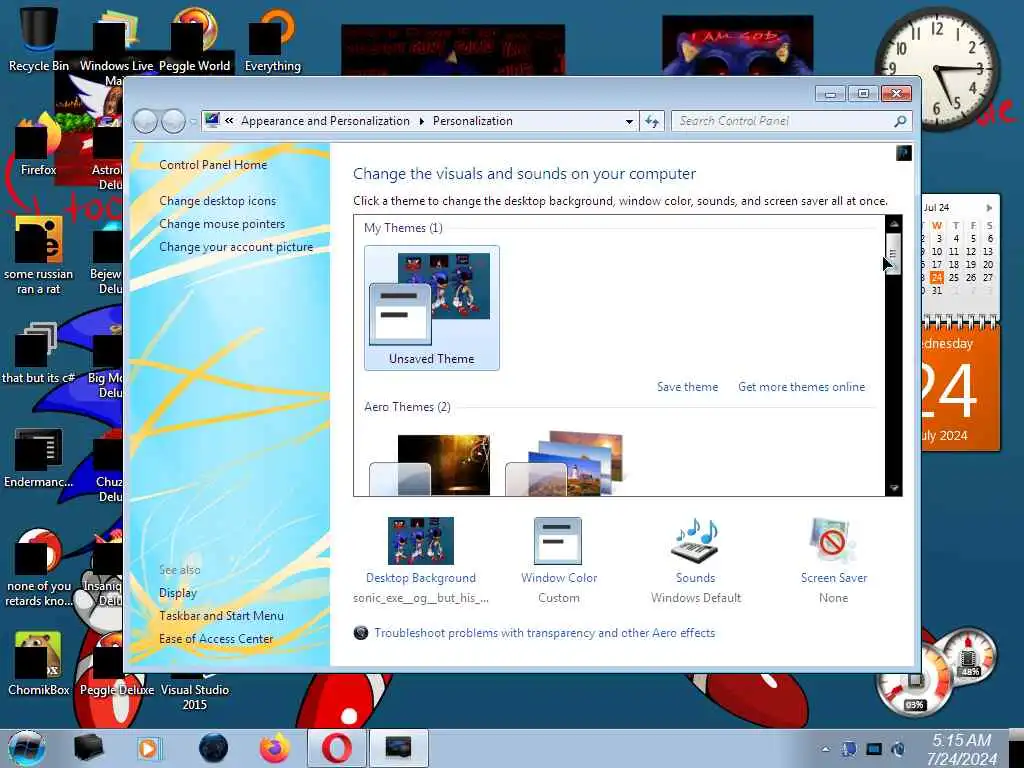Open Change desktop icons
The image size is (1024, 768).
[217, 201]
